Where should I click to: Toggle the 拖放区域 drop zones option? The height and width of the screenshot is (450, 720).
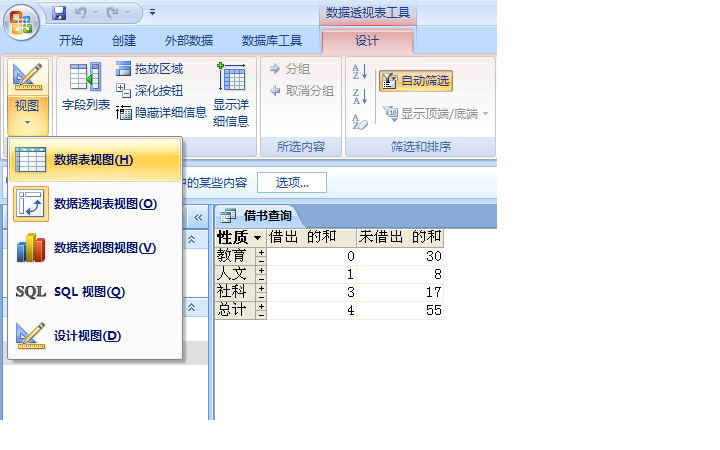pos(150,68)
